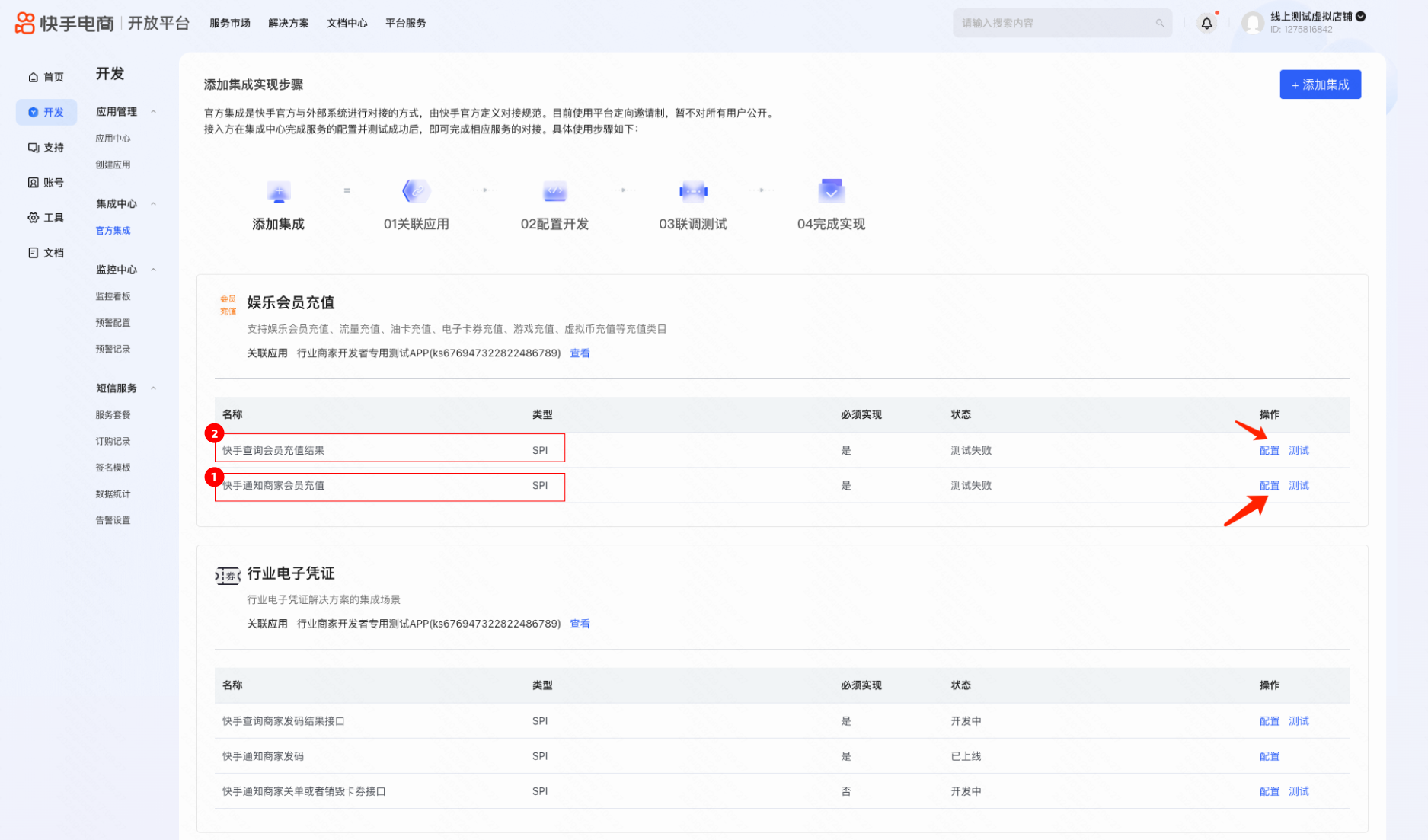Click the 已上线 status cell
Viewport: 1428px width, 840px height.
[x=966, y=756]
